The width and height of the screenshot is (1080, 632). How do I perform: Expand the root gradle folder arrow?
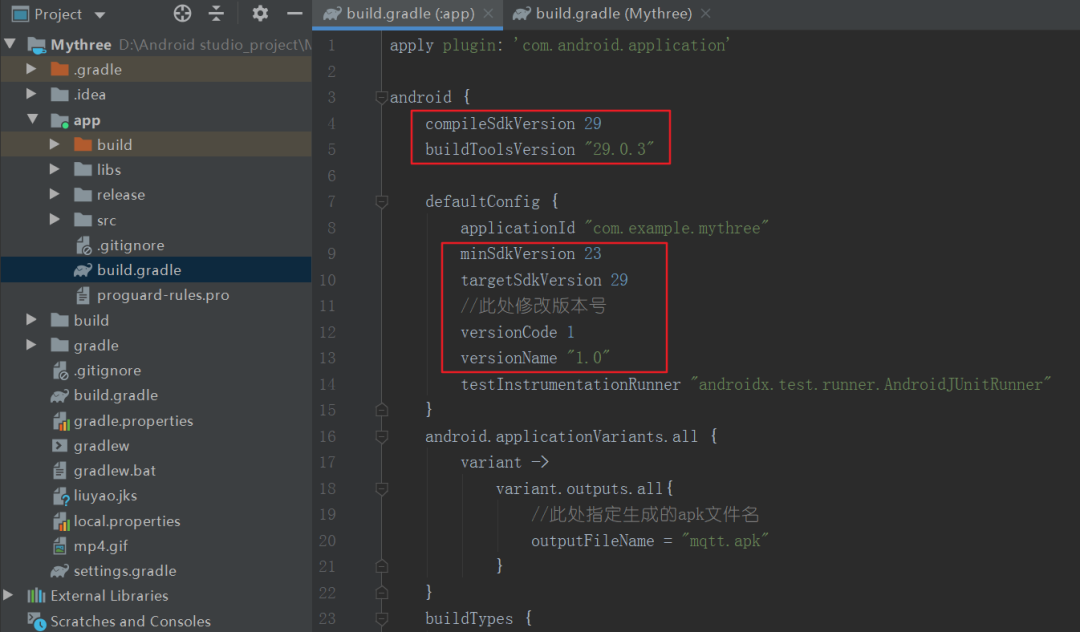click(31, 345)
